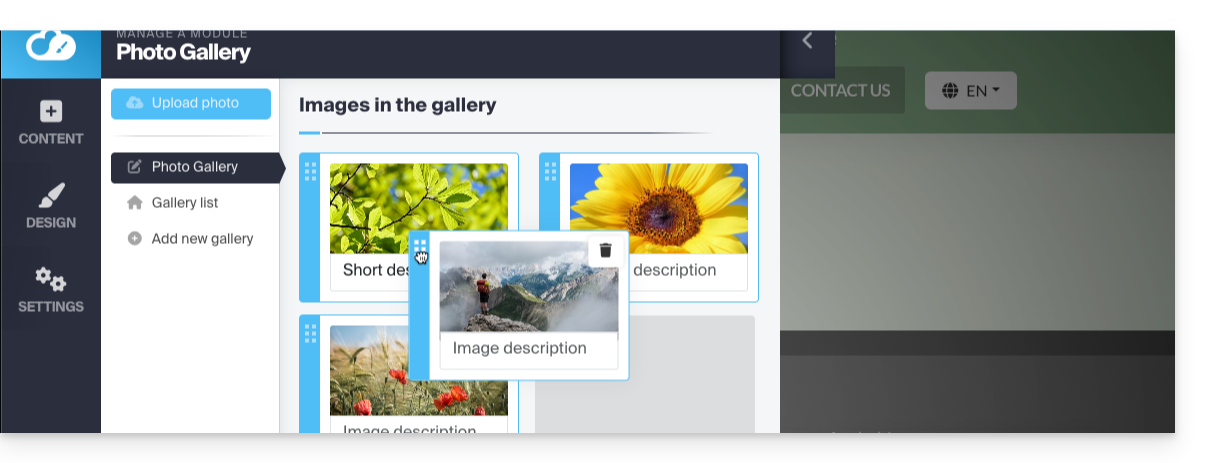The height and width of the screenshot is (463, 1205).
Task: Click drag handle on green leaves card
Action: tap(310, 172)
